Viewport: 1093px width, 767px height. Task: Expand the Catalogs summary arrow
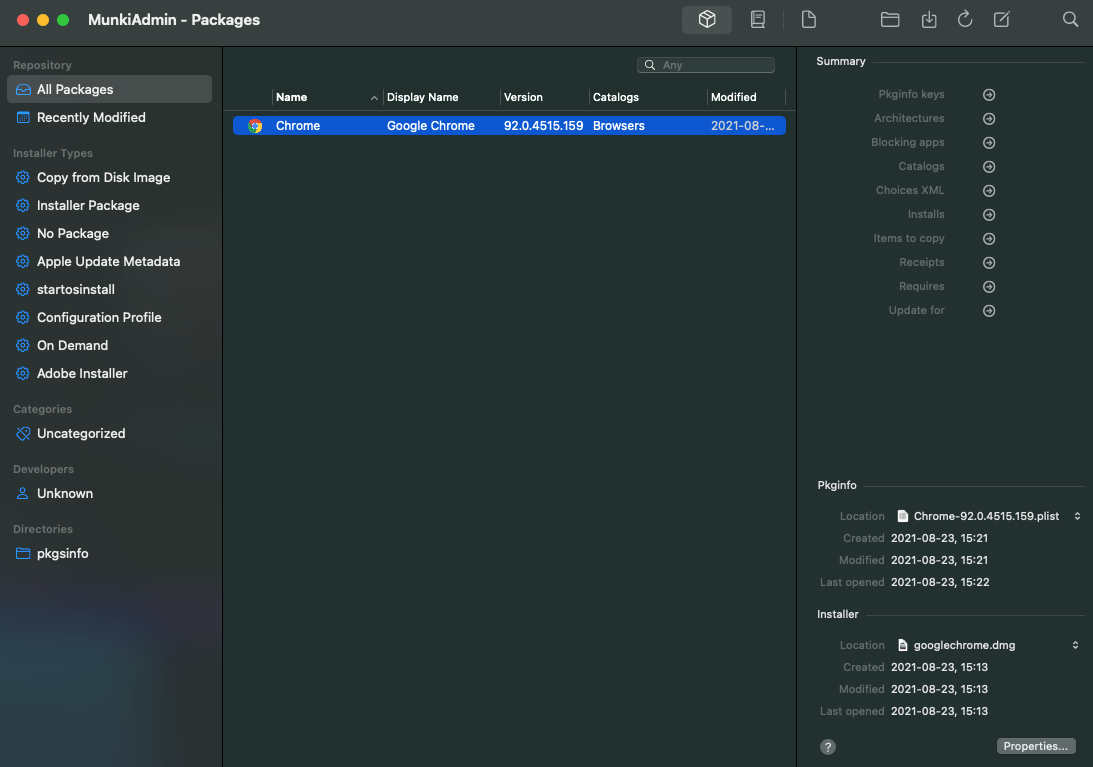point(989,167)
